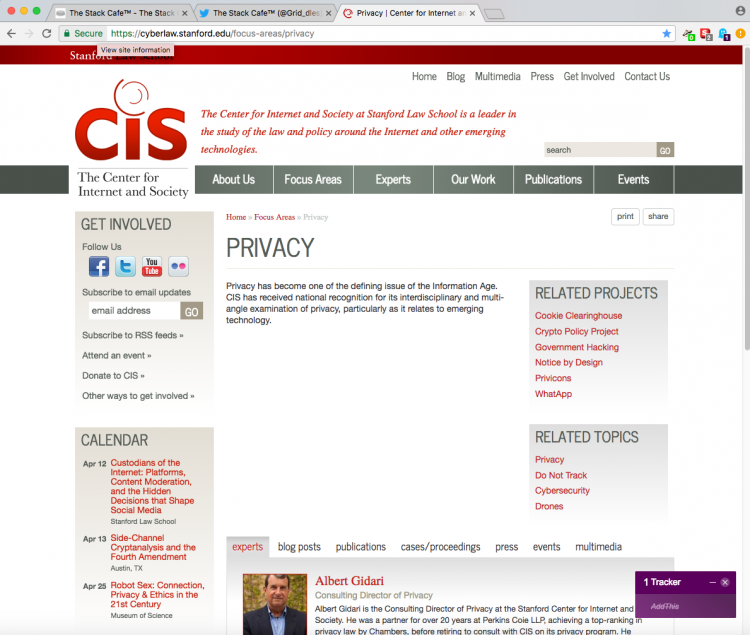This screenshot has width=750, height=635.
Task: Reload the page with refresh icon
Action: 46,33
